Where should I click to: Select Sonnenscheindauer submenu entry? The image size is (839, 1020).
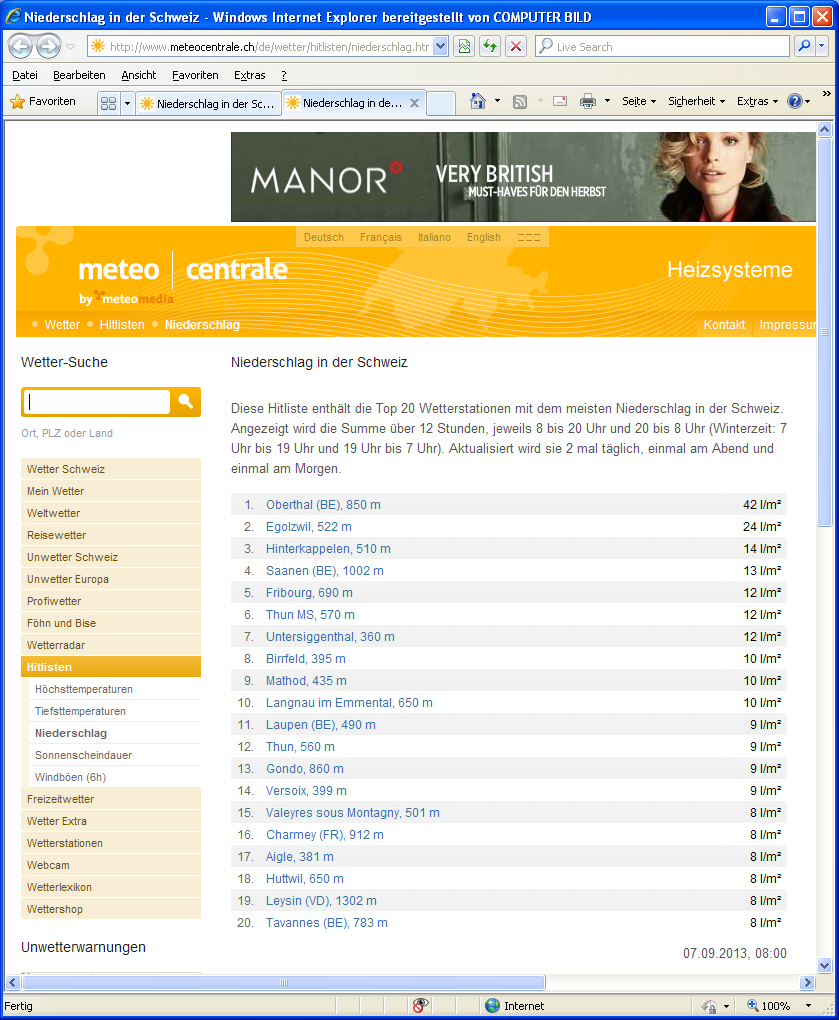83,755
